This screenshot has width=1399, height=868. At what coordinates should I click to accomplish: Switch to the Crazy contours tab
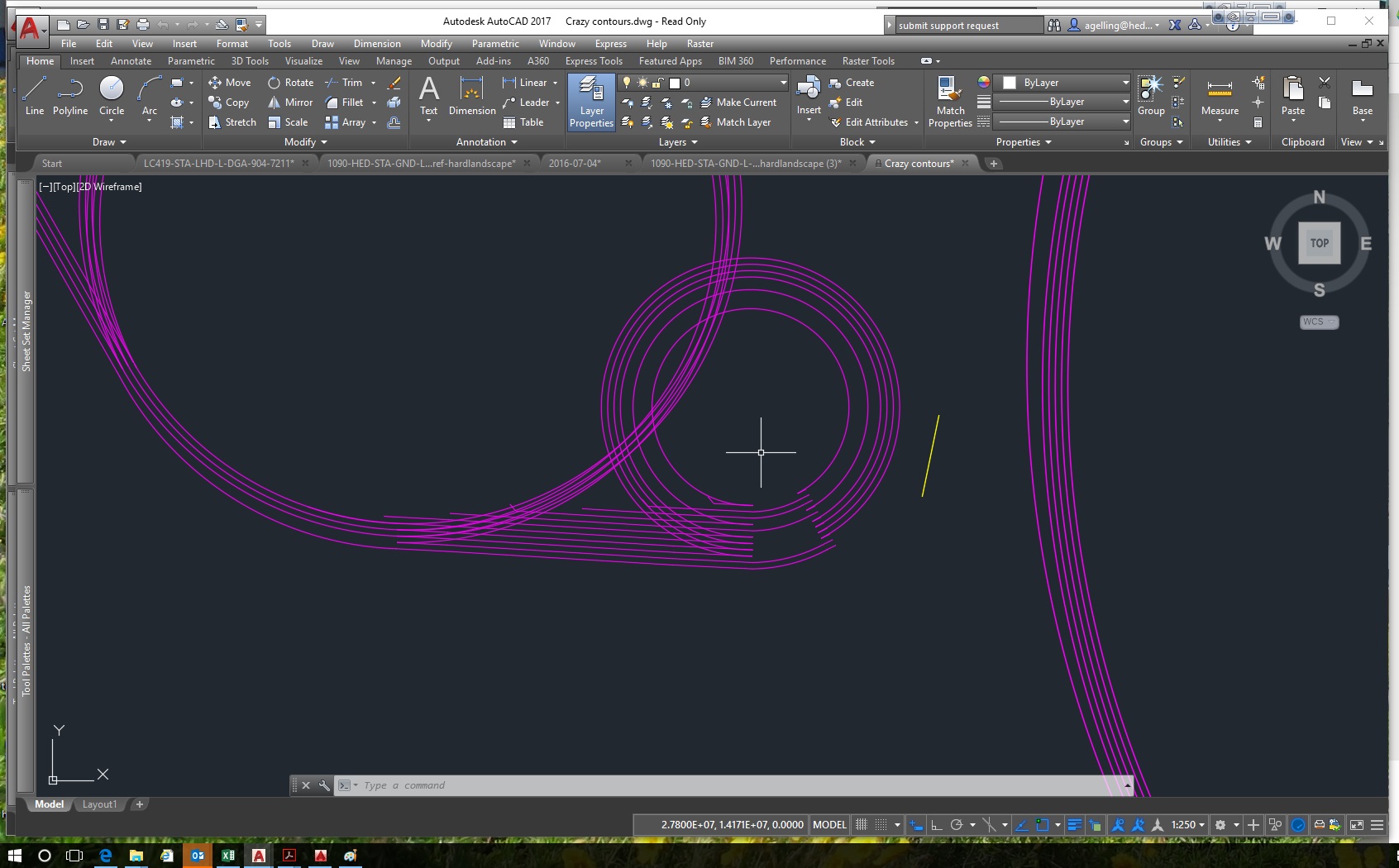[x=919, y=163]
